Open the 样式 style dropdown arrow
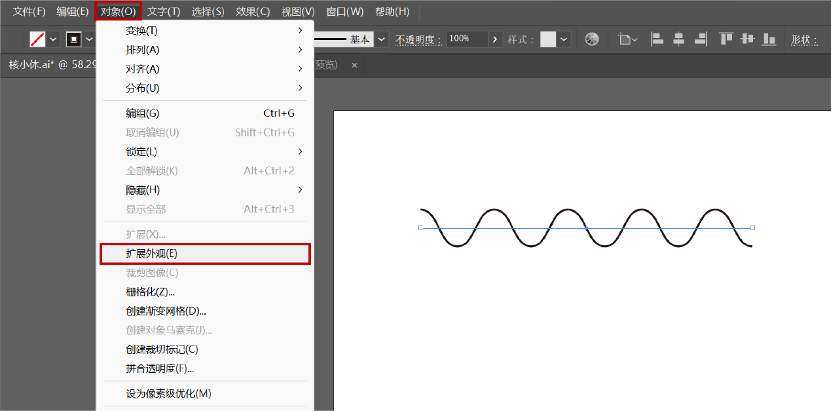832x412 pixels. 564,39
